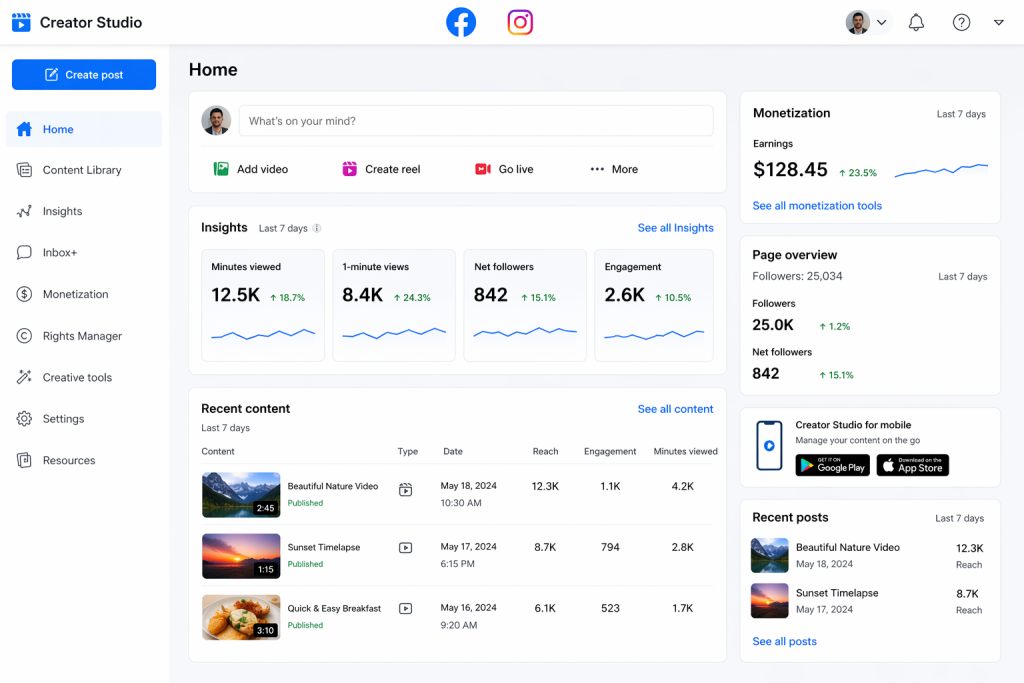Image resolution: width=1024 pixels, height=683 pixels.
Task: Click the reel type icon for Beautiful Nature Video
Action: [x=406, y=490]
